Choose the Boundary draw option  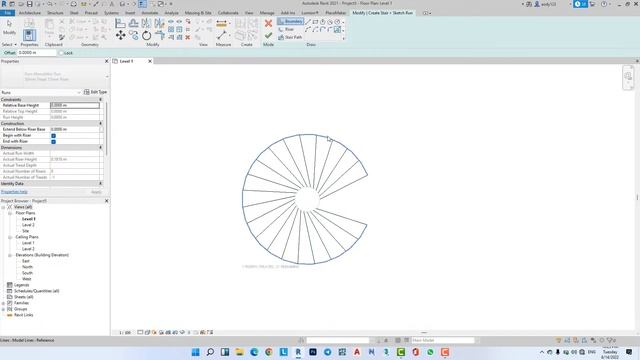coord(290,21)
